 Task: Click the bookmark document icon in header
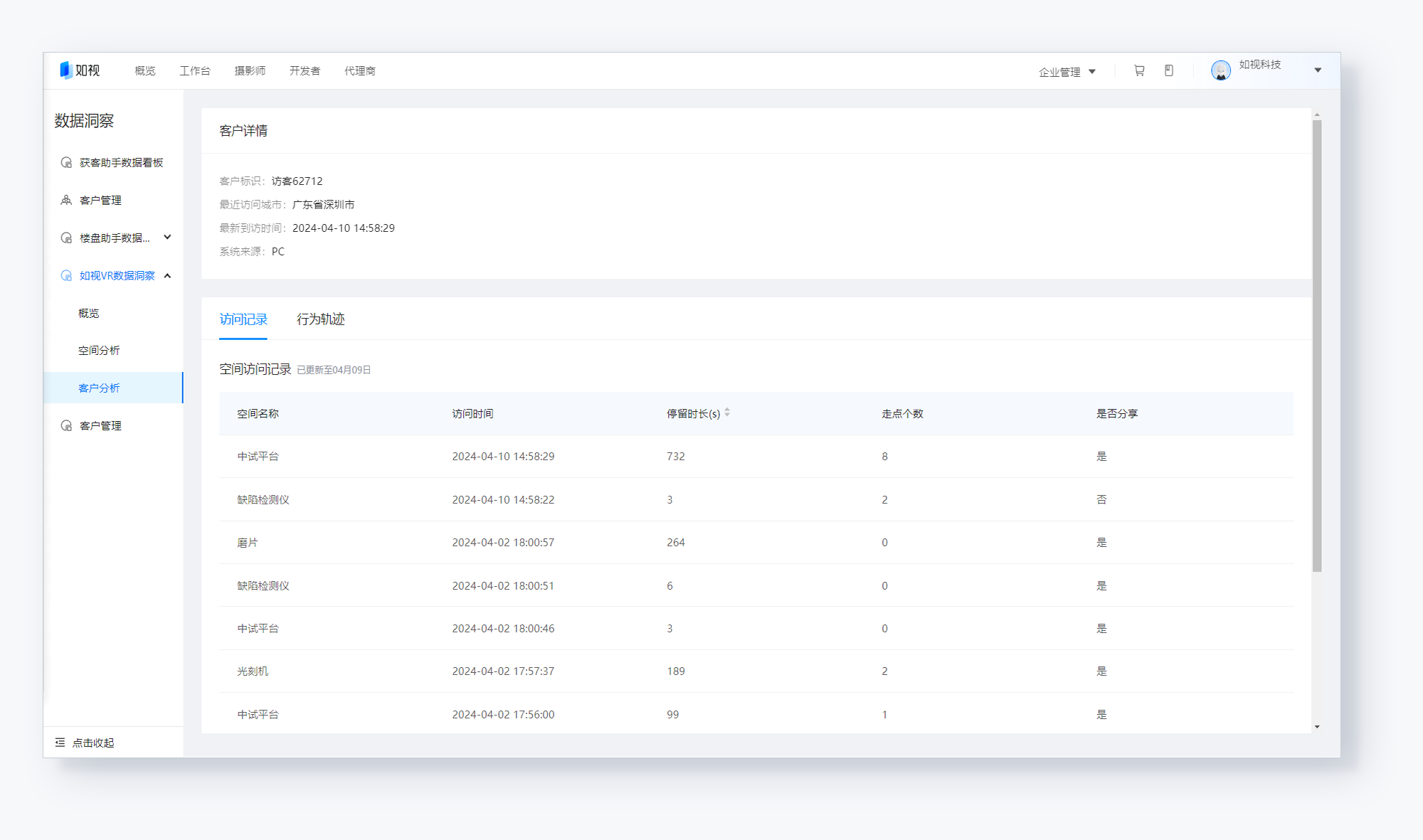tap(1169, 70)
